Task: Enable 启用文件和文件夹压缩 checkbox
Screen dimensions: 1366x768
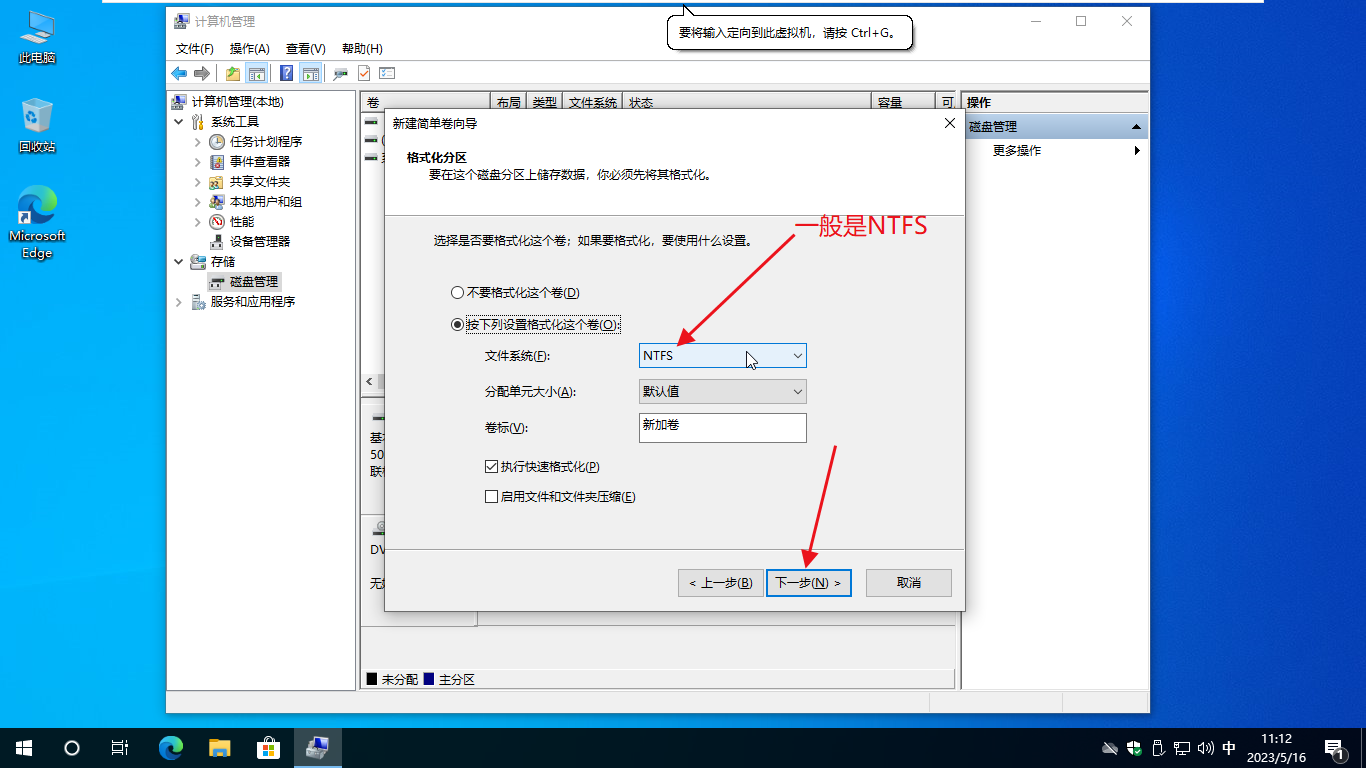Action: (x=491, y=496)
